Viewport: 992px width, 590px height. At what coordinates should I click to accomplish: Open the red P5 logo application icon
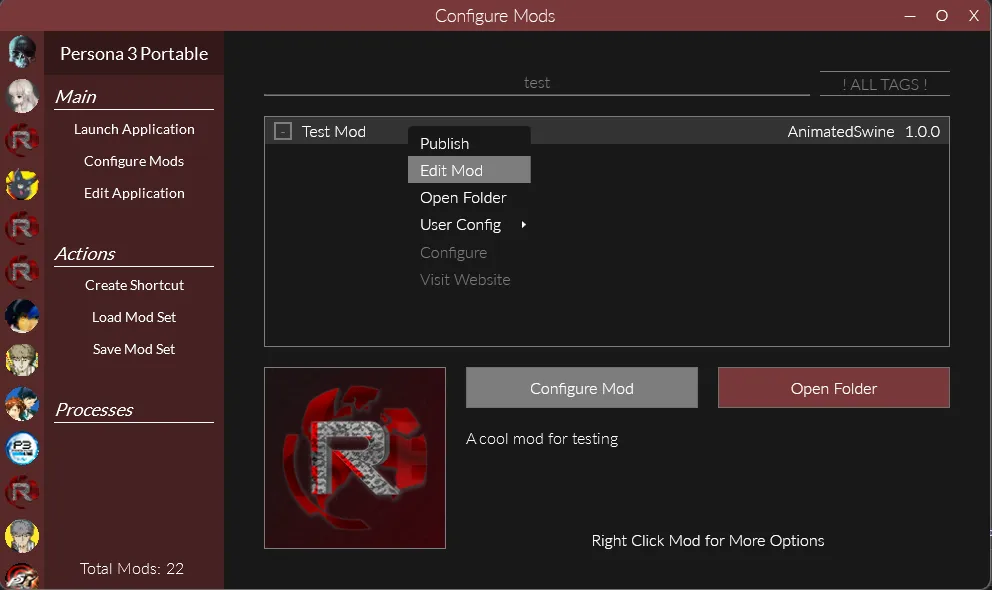pyautogui.click(x=22, y=577)
